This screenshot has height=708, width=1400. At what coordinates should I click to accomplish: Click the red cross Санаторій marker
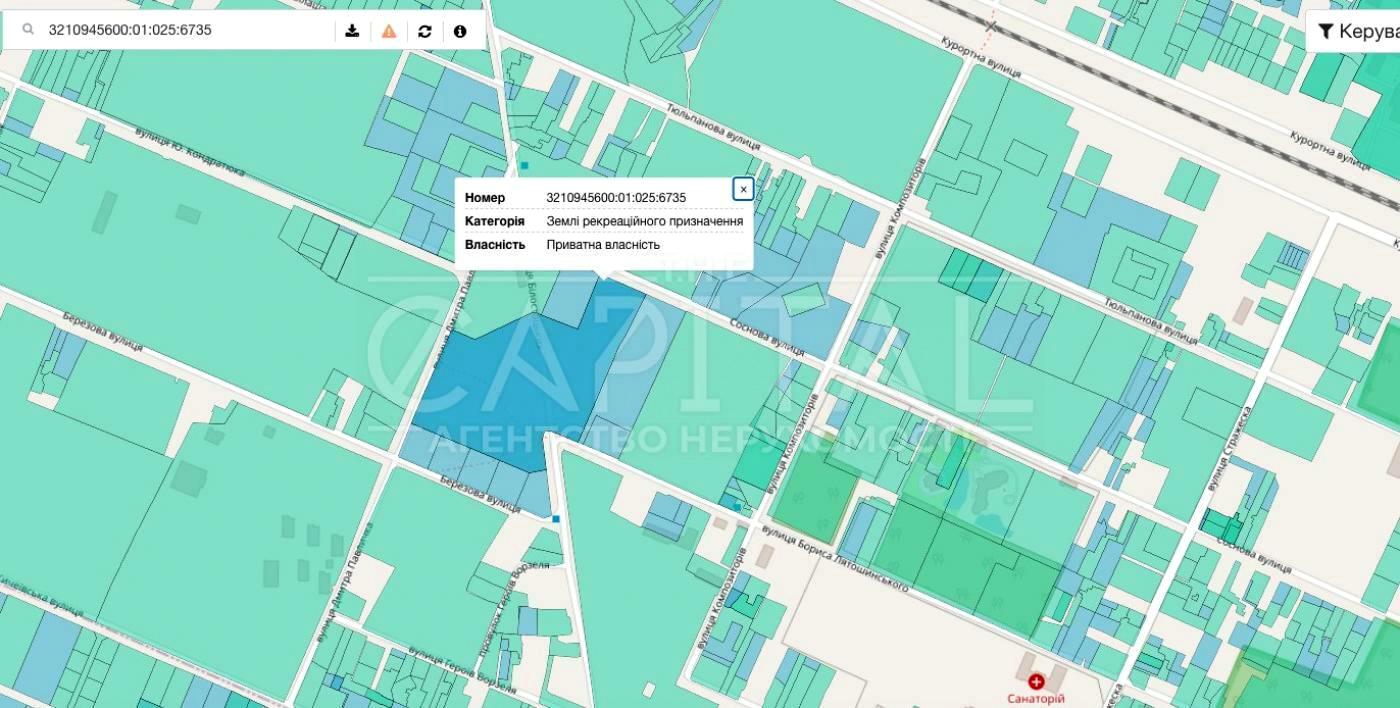(x=1036, y=681)
